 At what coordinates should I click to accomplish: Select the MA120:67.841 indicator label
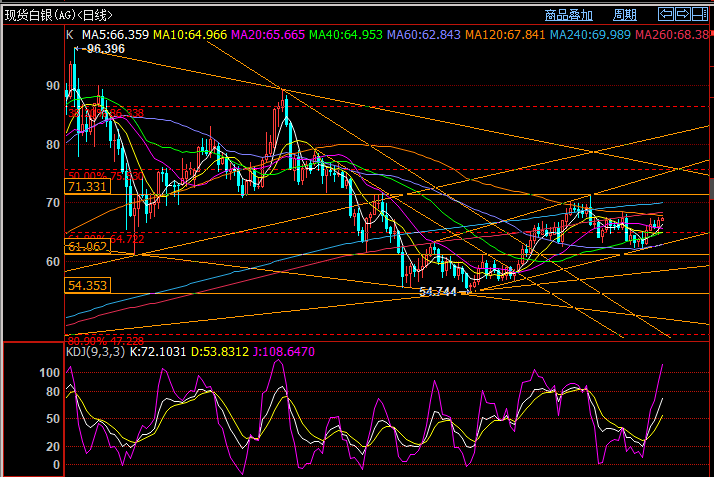click(x=505, y=35)
